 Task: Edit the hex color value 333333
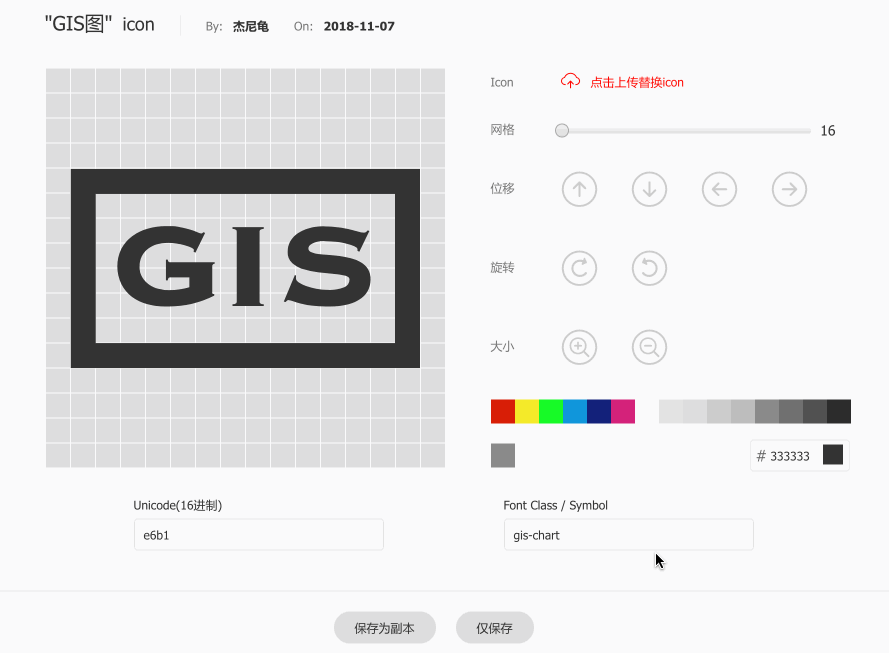(x=789, y=455)
